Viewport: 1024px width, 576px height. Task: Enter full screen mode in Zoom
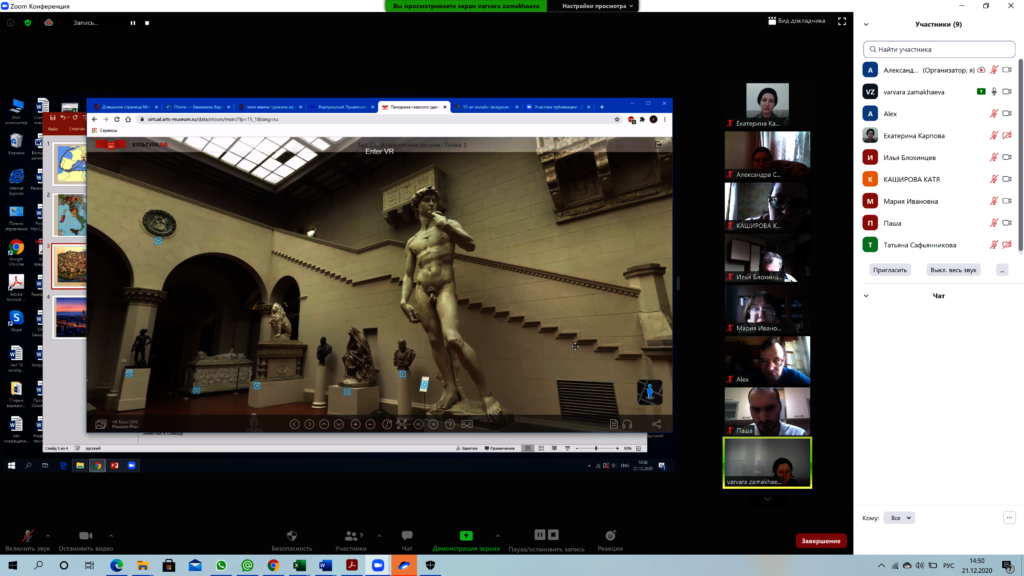pos(842,21)
